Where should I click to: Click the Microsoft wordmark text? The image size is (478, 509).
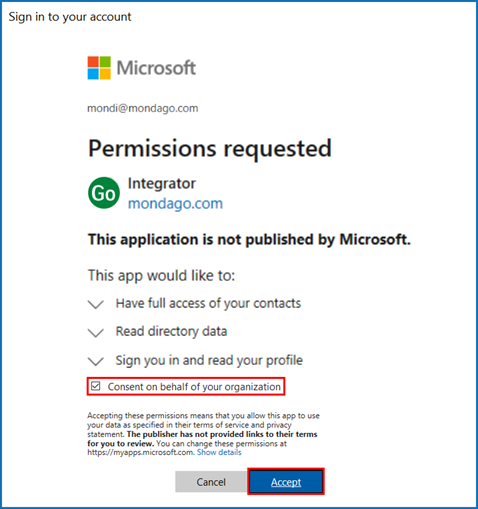pos(156,68)
